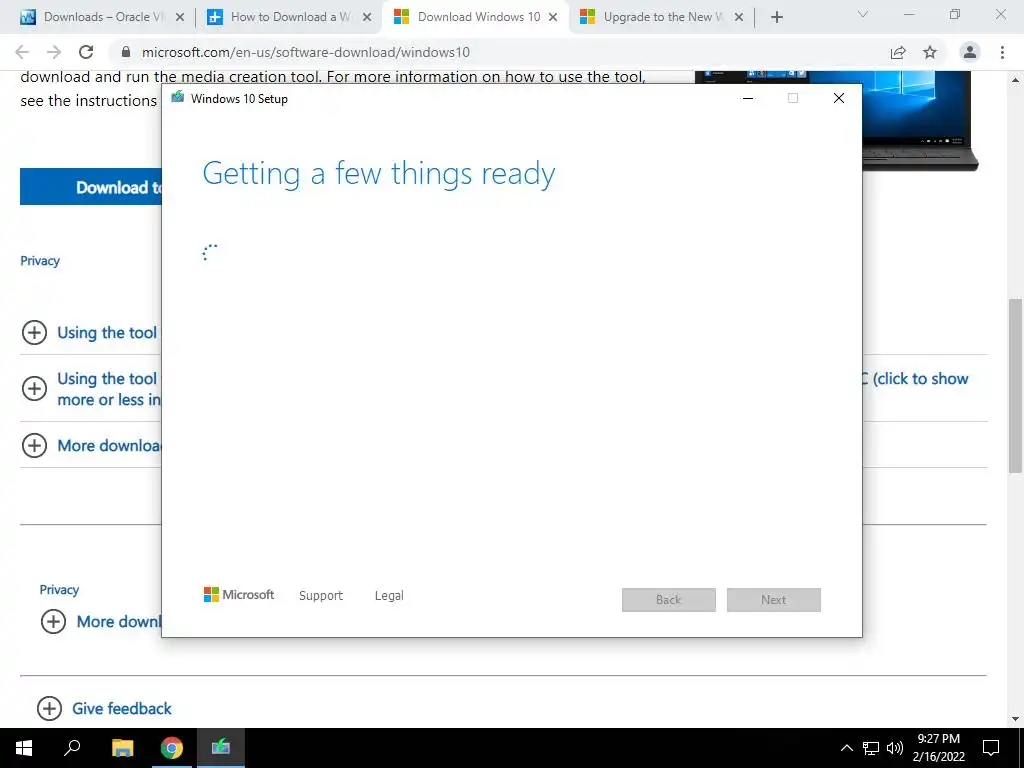Click the Back button in Setup
This screenshot has height=768, width=1024.
tap(669, 600)
